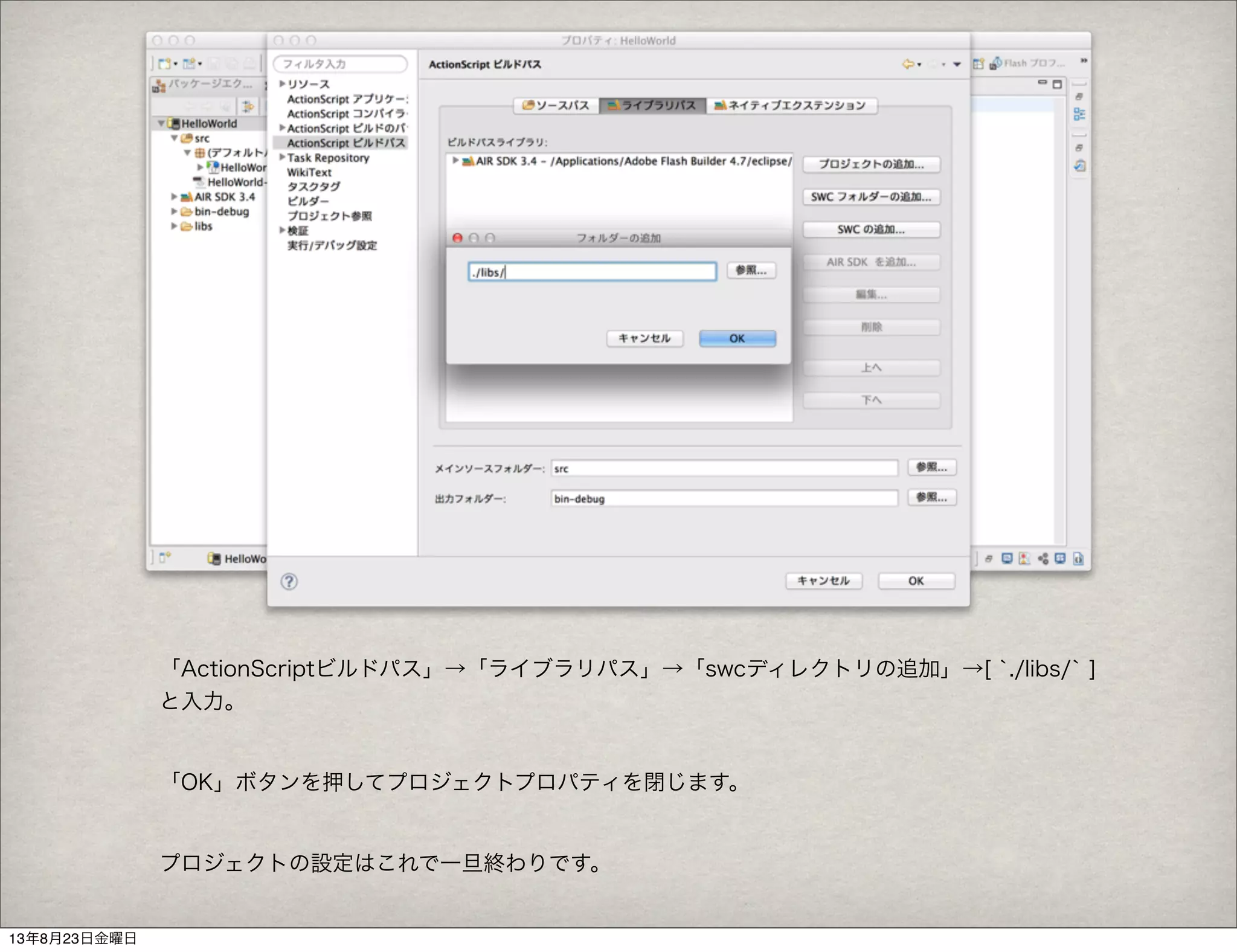The height and width of the screenshot is (952, 1237).
Task: Expand the 検証 properties category
Action: click(x=281, y=230)
